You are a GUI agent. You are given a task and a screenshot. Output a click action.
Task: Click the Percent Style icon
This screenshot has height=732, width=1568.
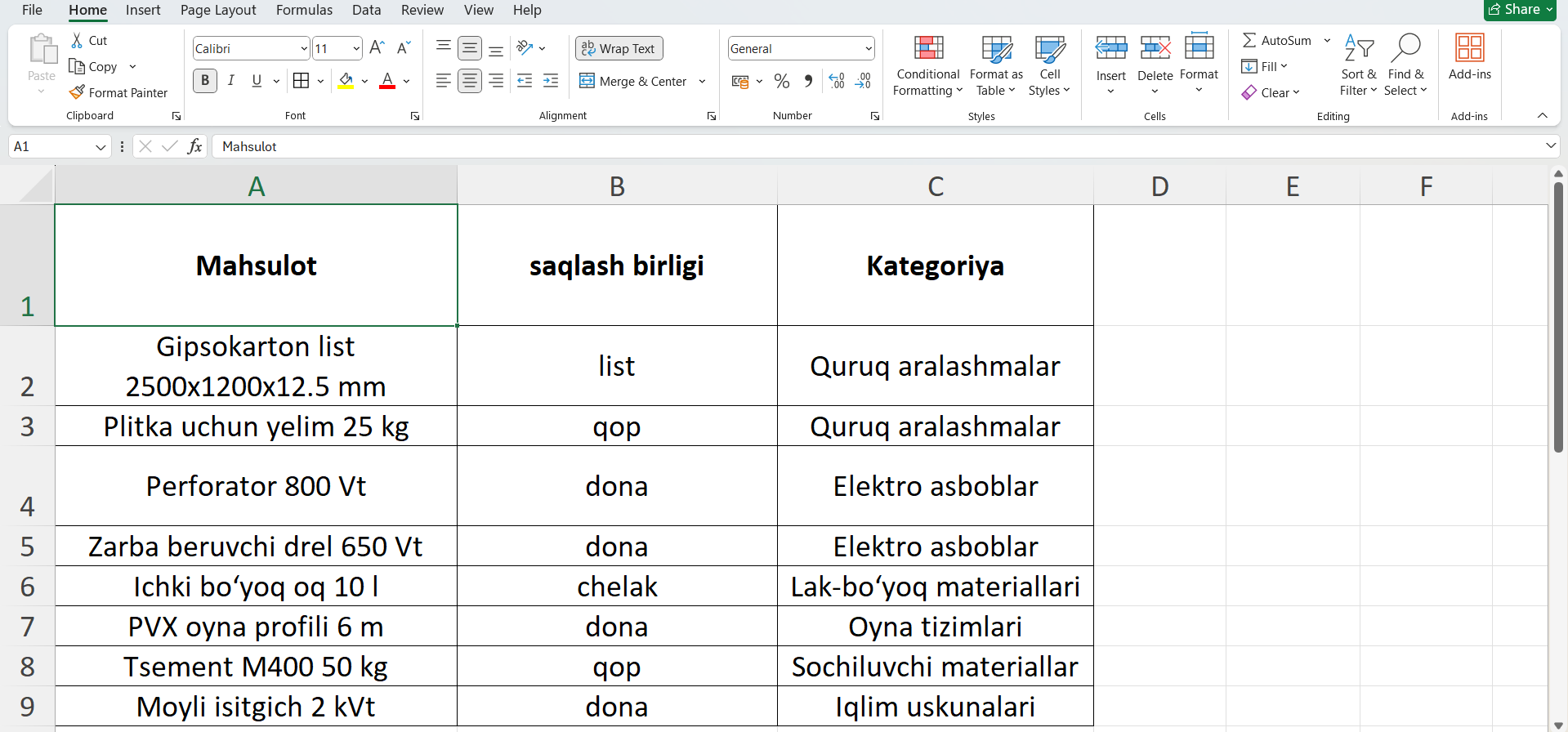point(782,81)
